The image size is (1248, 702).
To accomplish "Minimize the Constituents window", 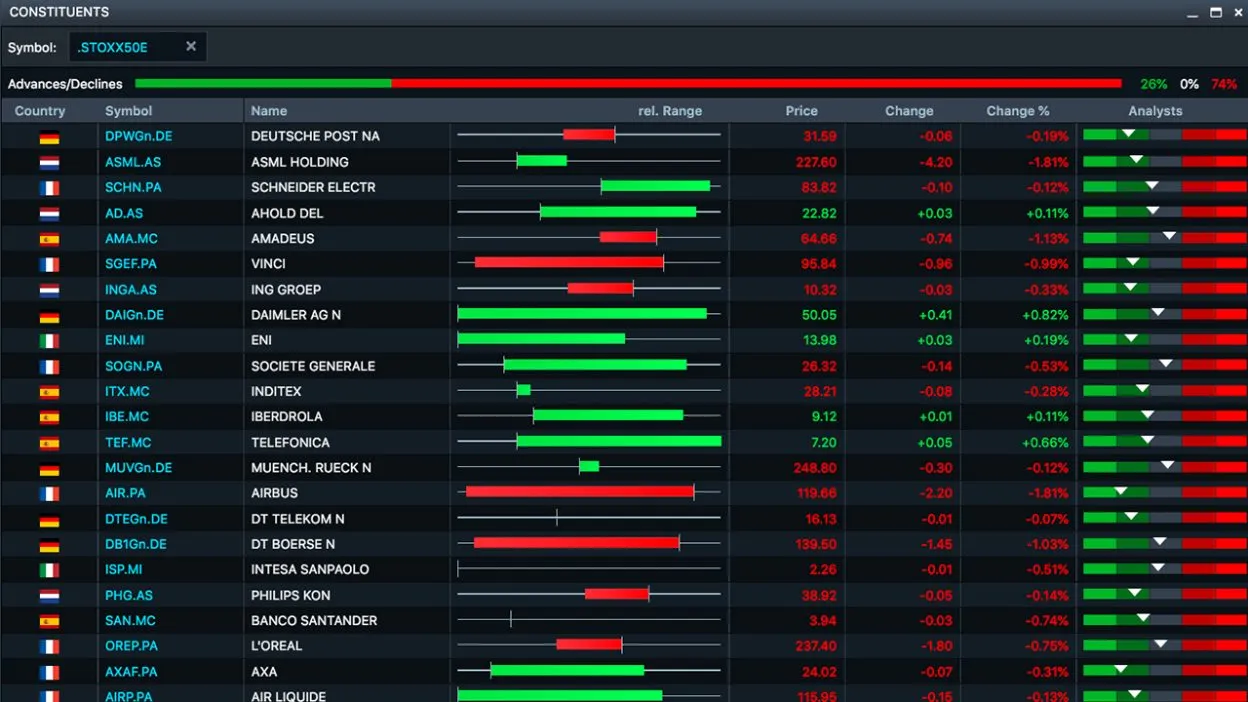I will pyautogui.click(x=1193, y=13).
